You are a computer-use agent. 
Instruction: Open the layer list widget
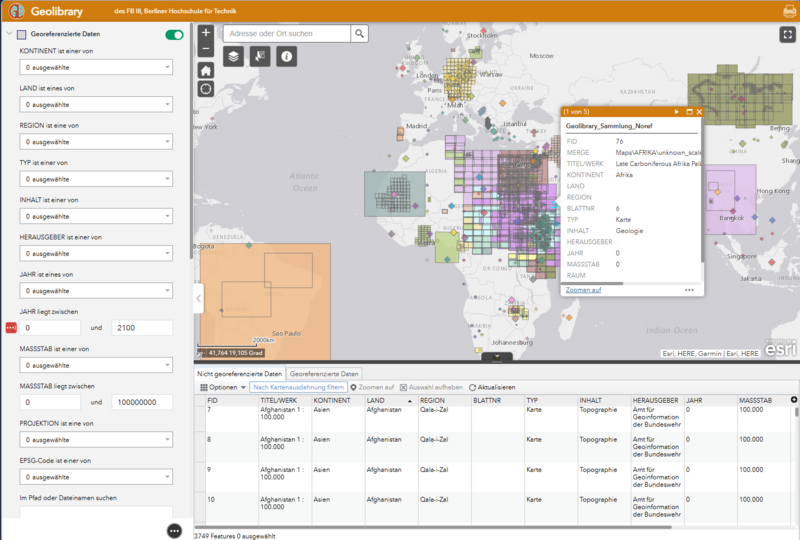233,57
